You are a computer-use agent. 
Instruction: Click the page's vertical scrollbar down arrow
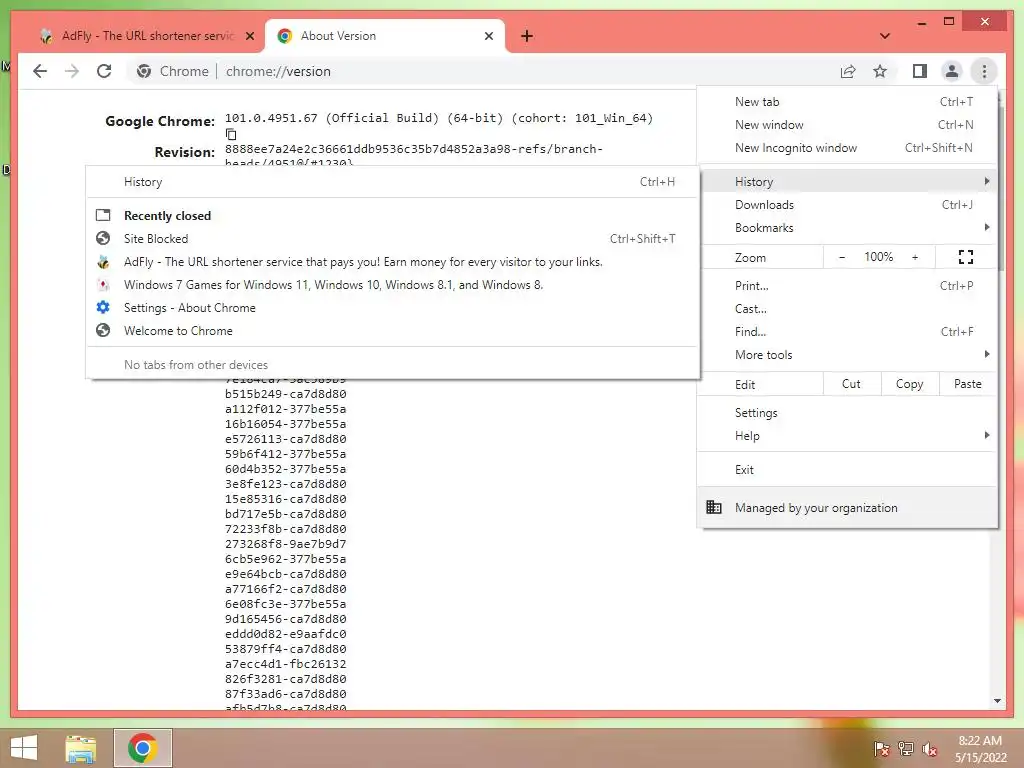(x=997, y=701)
